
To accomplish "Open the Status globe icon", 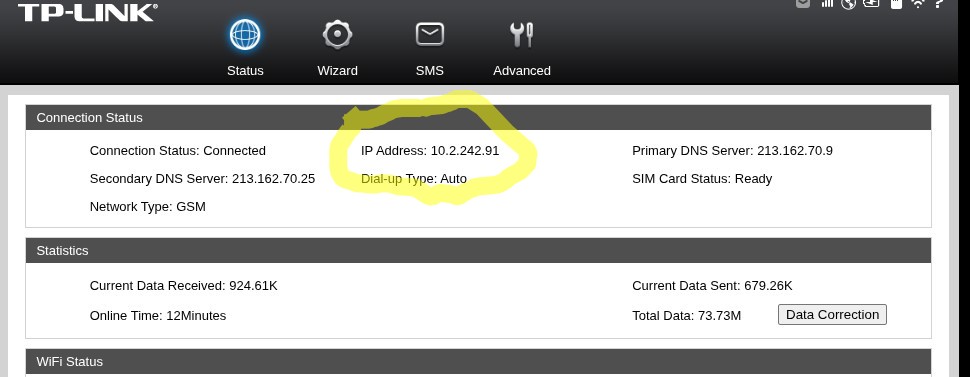I will tap(245, 34).
